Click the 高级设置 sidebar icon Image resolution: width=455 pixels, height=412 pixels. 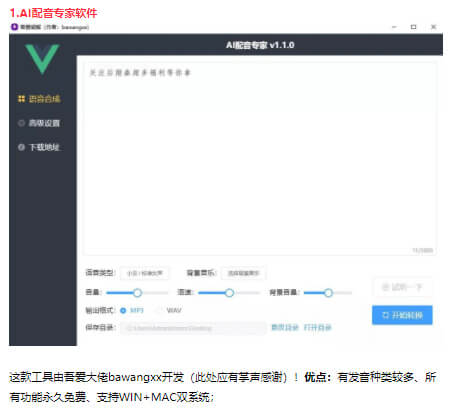(x=22, y=123)
